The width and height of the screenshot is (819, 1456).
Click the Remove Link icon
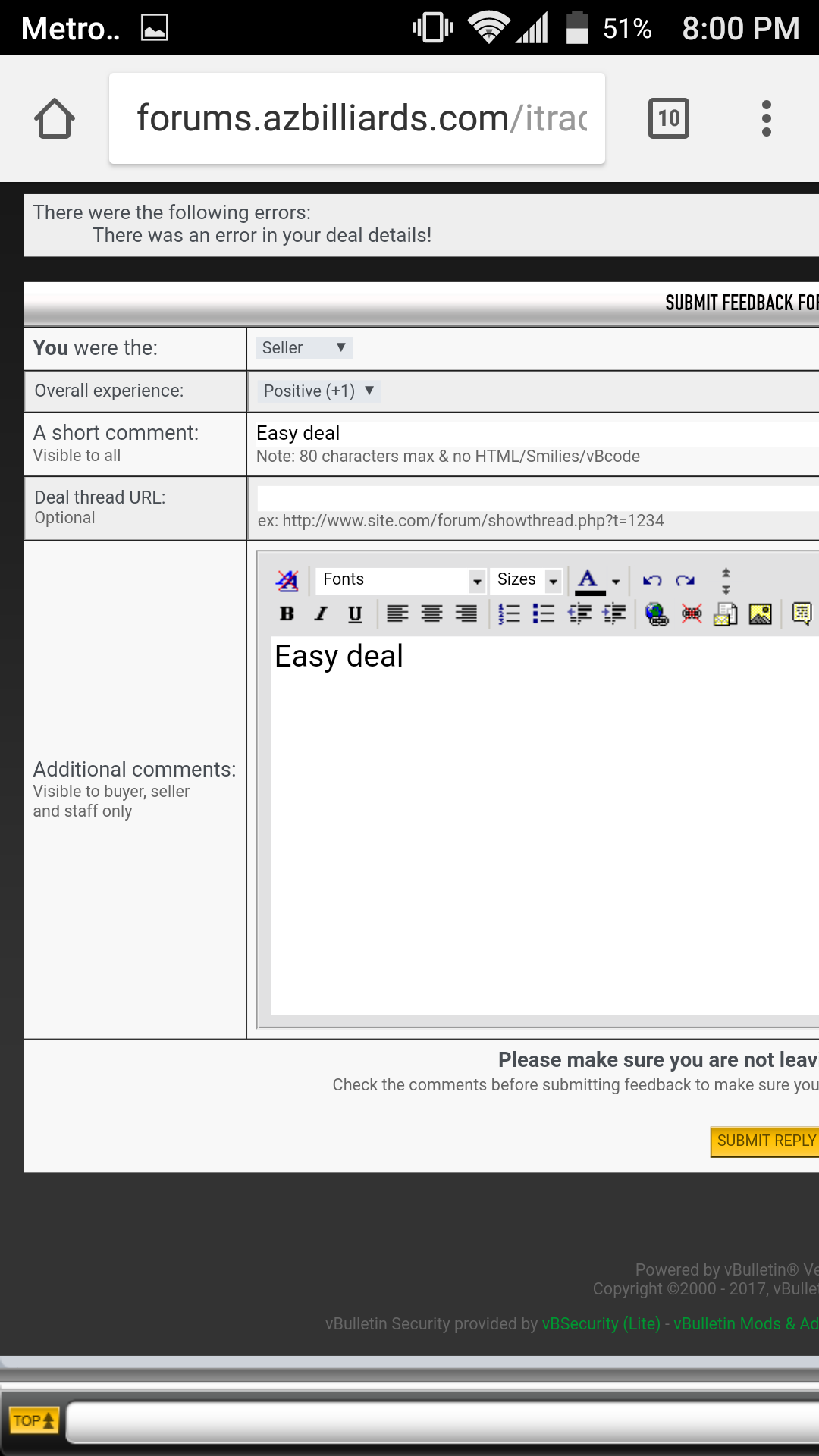click(x=691, y=613)
